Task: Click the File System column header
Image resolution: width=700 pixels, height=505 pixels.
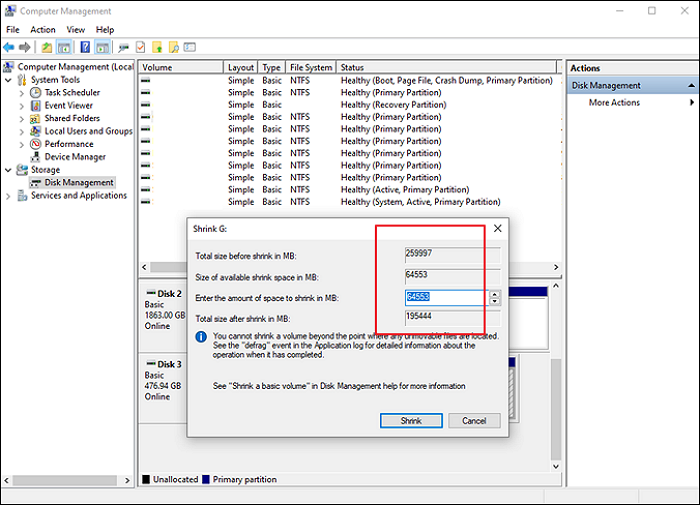Action: [x=310, y=67]
